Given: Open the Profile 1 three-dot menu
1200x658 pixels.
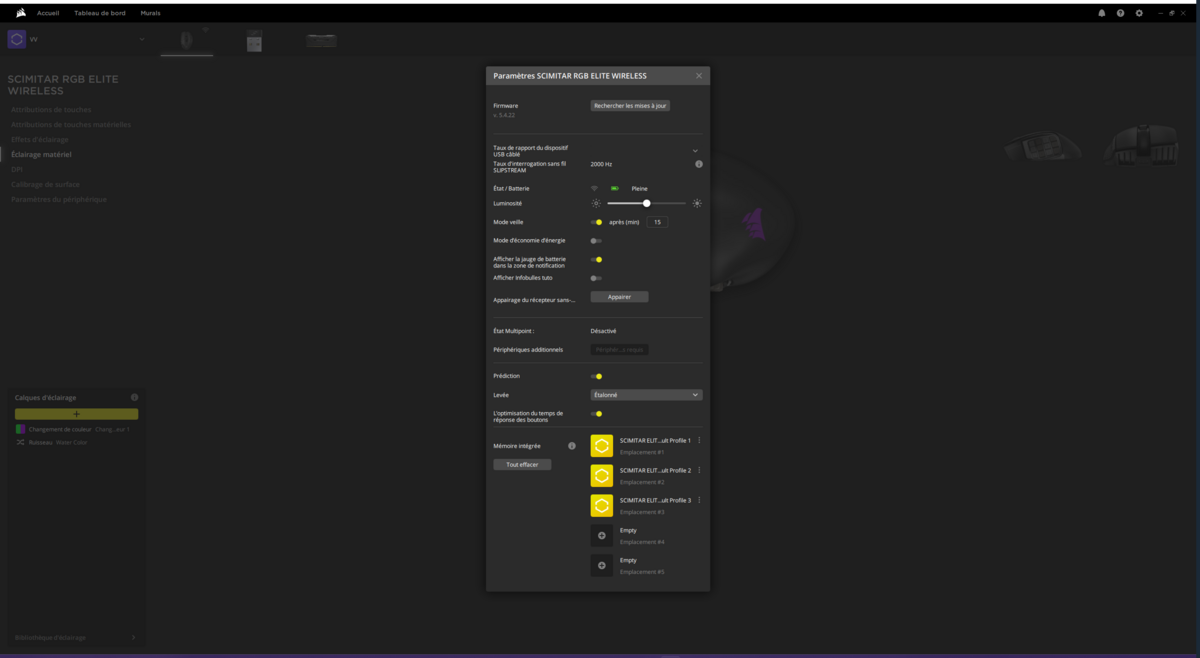Looking at the screenshot, I should pos(699,440).
